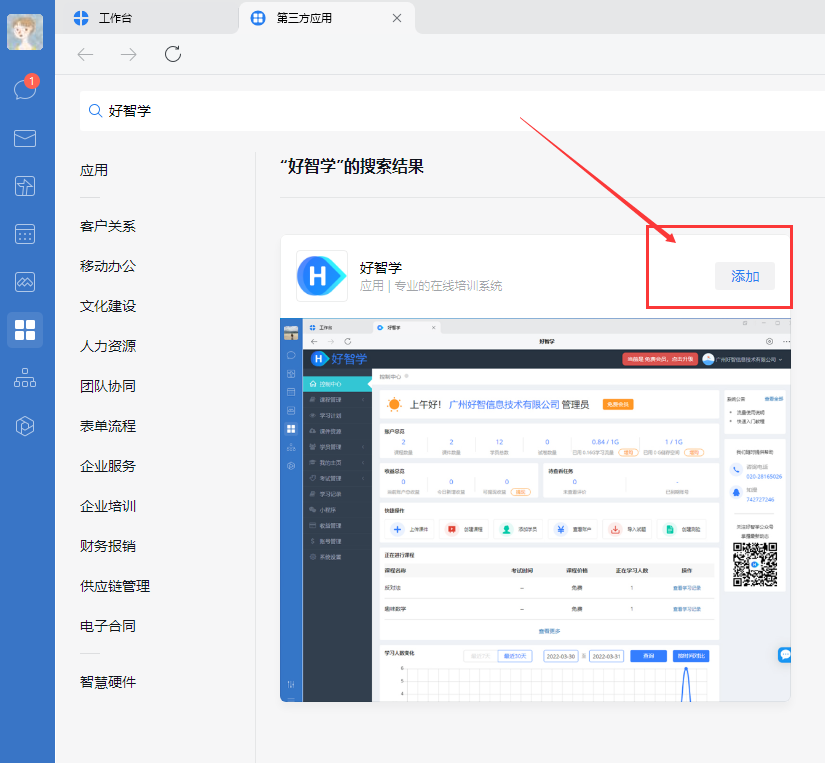Open the mail icon in sidebar
The height and width of the screenshot is (763, 825).
25,138
